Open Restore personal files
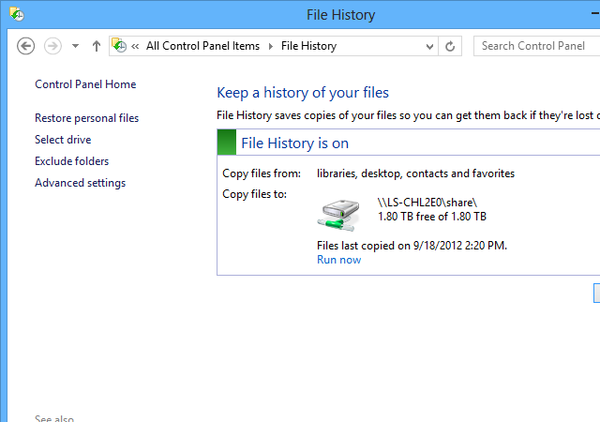600x422 pixels. (87, 118)
